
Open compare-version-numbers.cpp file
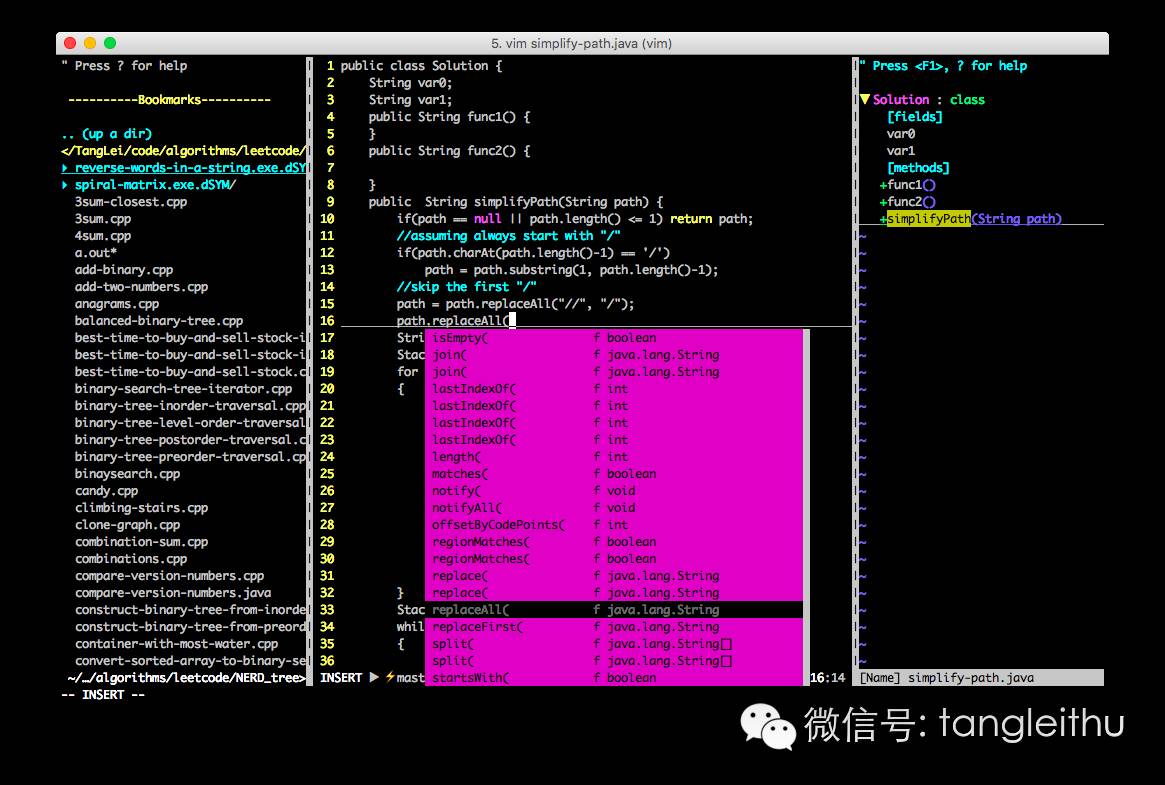(169, 576)
